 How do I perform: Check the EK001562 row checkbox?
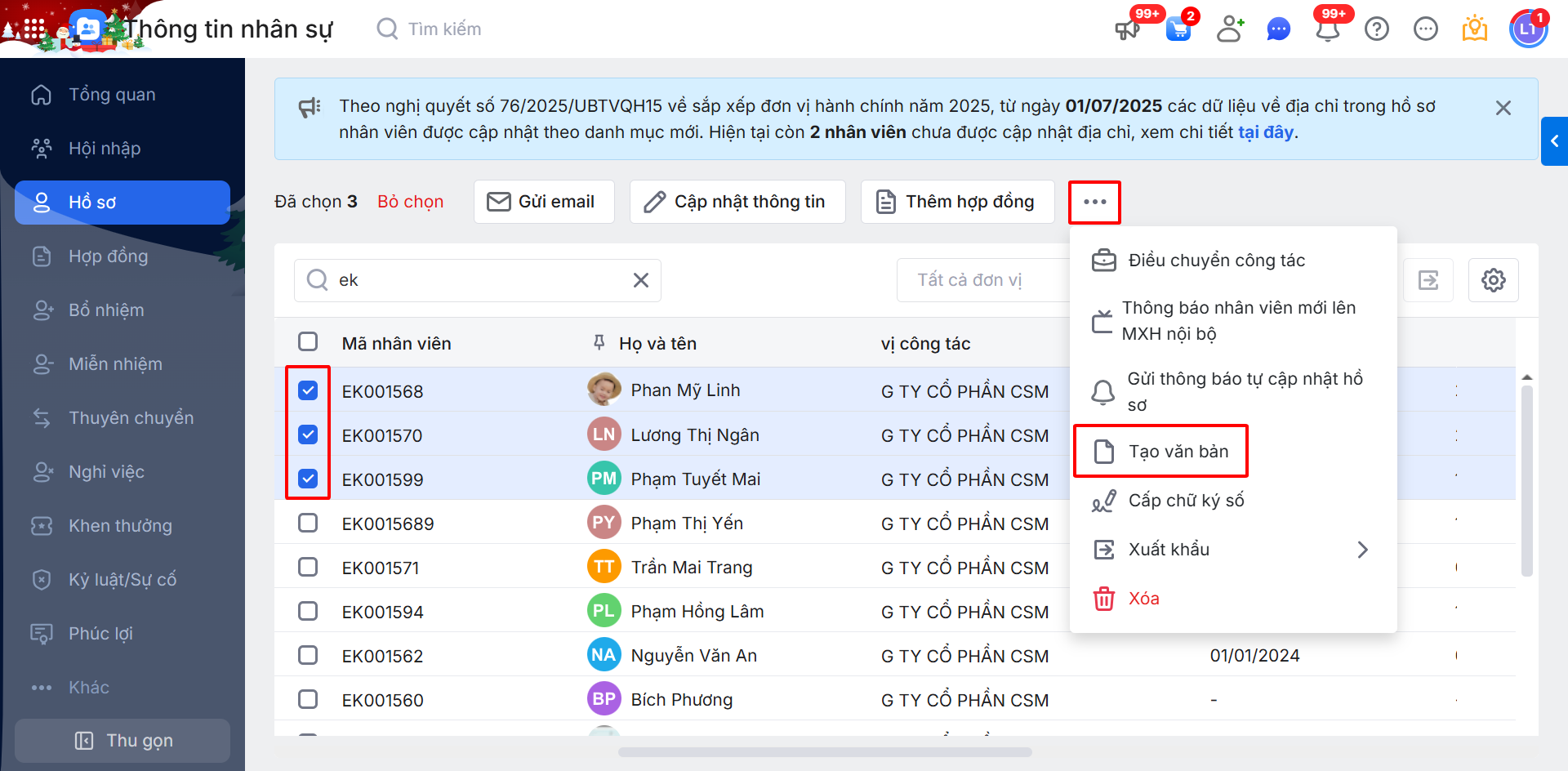308,655
